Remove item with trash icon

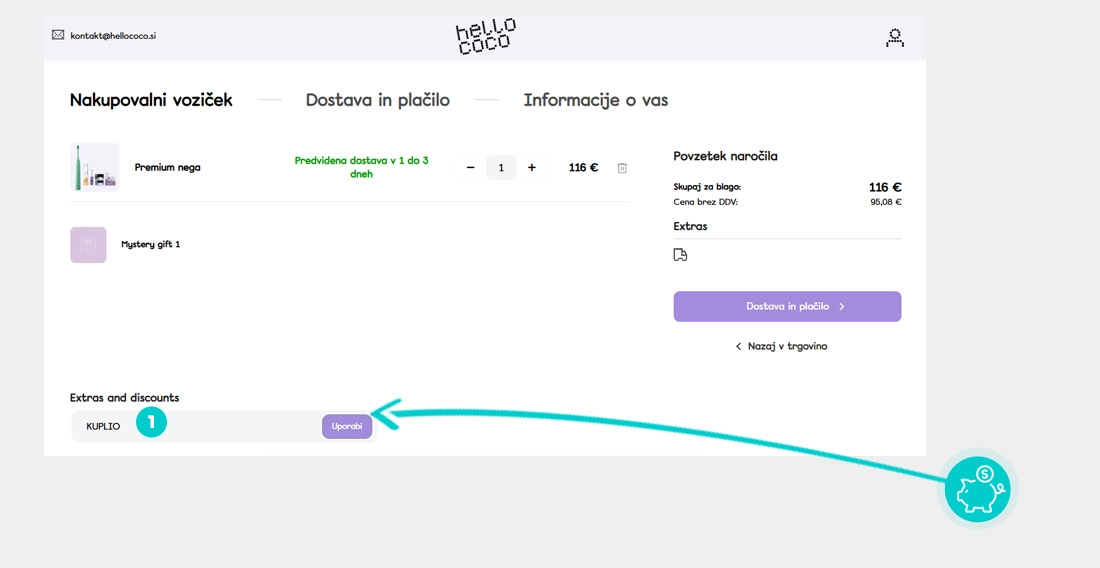pyautogui.click(x=622, y=168)
